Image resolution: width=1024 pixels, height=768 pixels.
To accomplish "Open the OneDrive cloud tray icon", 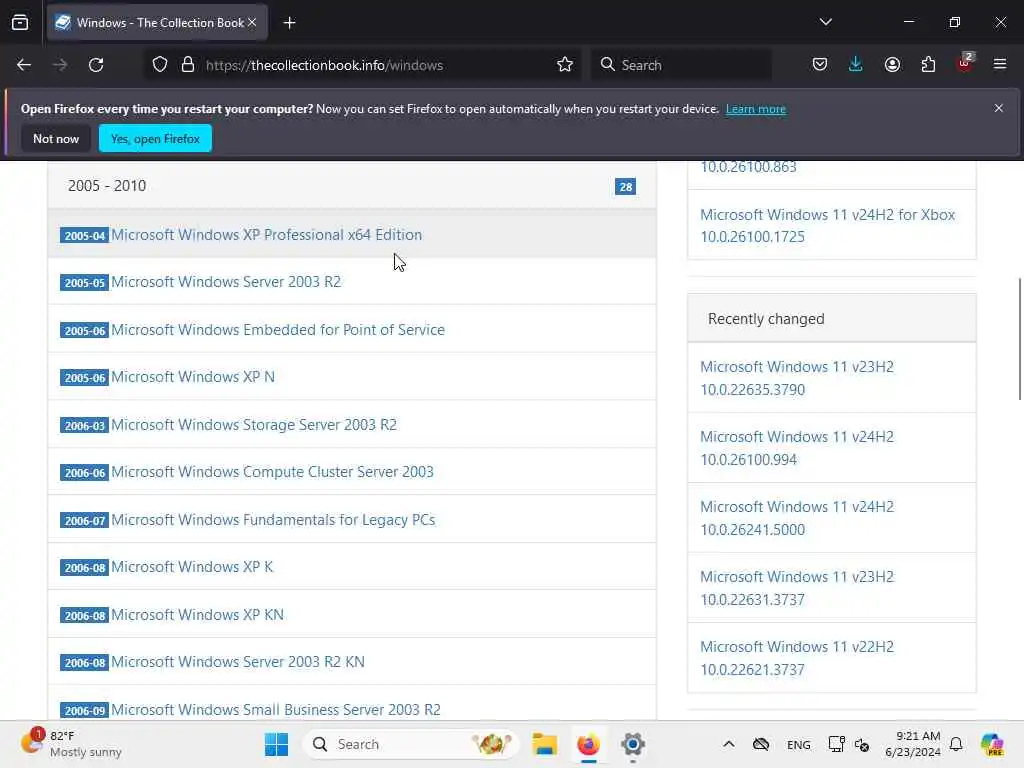I will pyautogui.click(x=761, y=744).
